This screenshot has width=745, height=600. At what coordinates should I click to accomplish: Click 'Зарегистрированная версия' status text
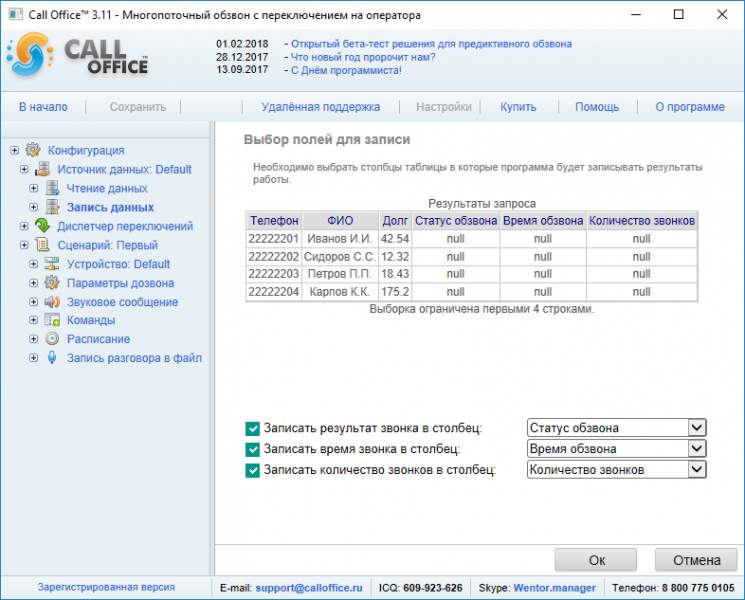pos(106,587)
